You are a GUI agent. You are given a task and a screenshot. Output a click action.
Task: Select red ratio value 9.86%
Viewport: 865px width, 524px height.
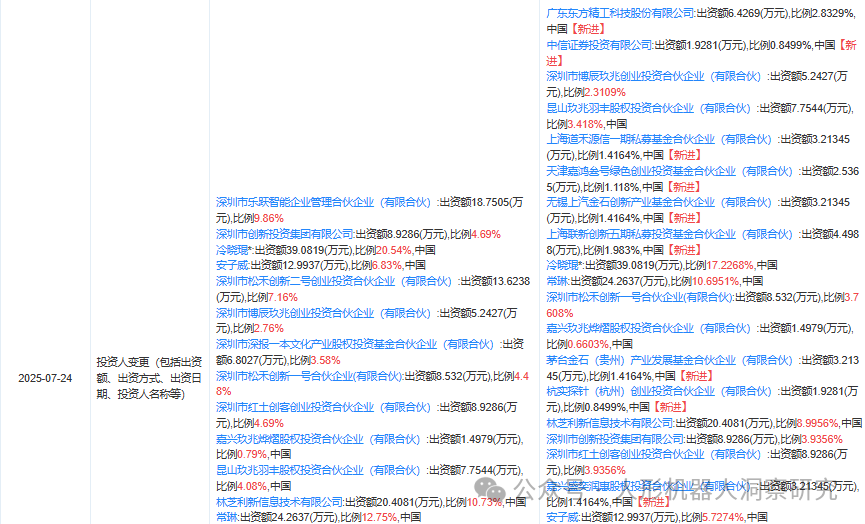[269, 218]
